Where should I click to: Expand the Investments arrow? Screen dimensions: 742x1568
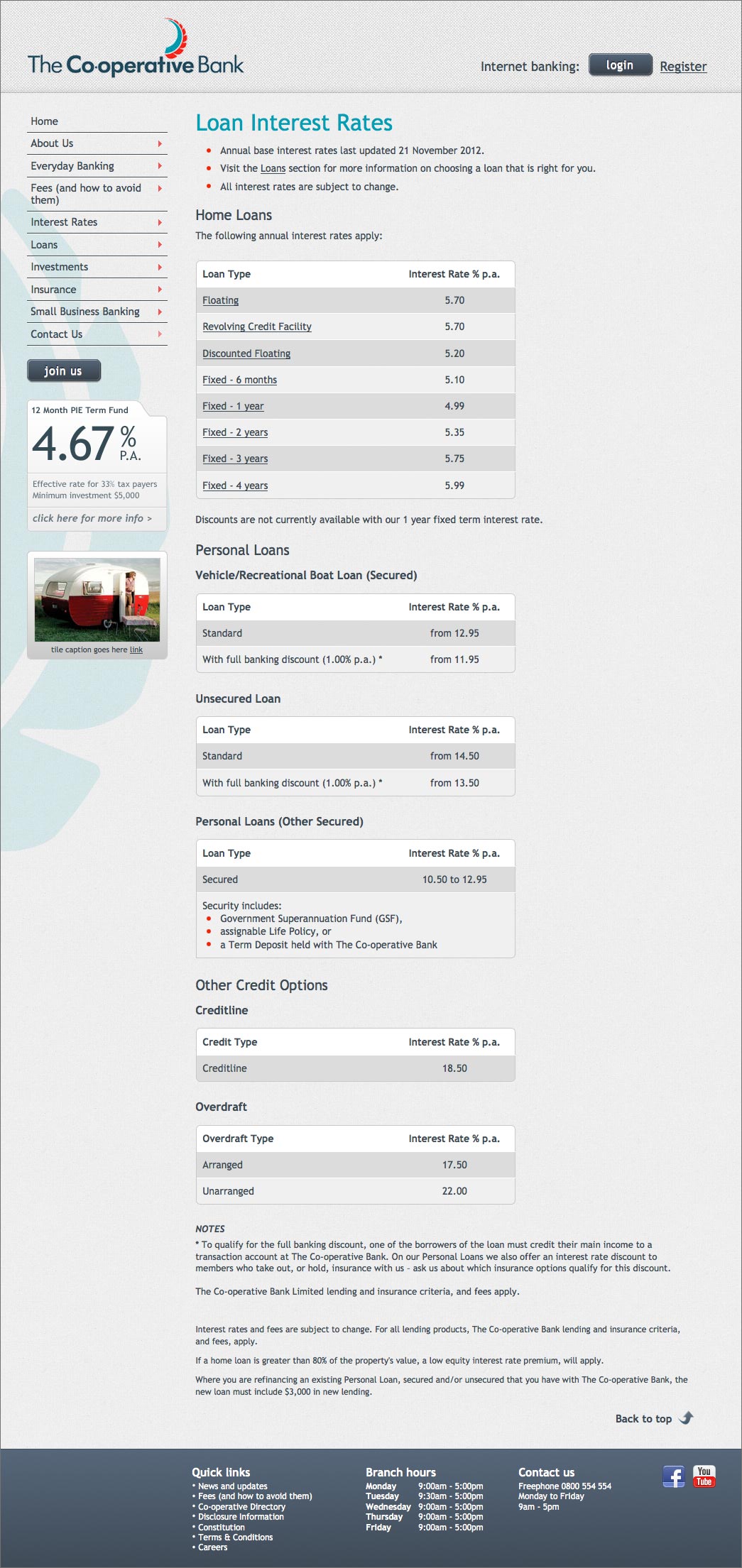(160, 267)
